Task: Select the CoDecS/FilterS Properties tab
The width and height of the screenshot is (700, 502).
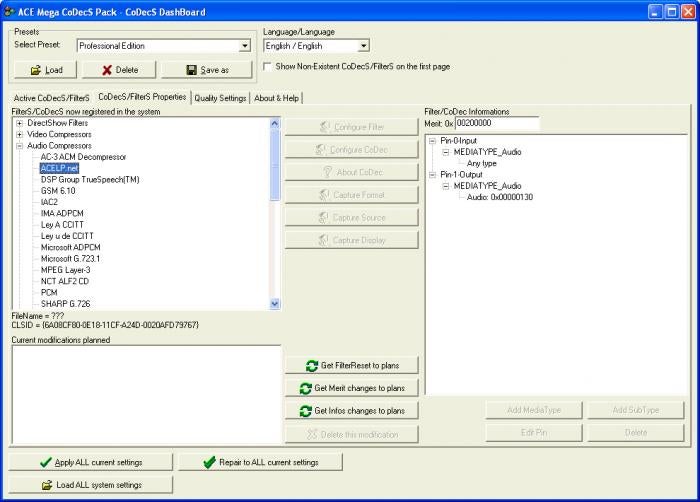Action: (x=142, y=97)
